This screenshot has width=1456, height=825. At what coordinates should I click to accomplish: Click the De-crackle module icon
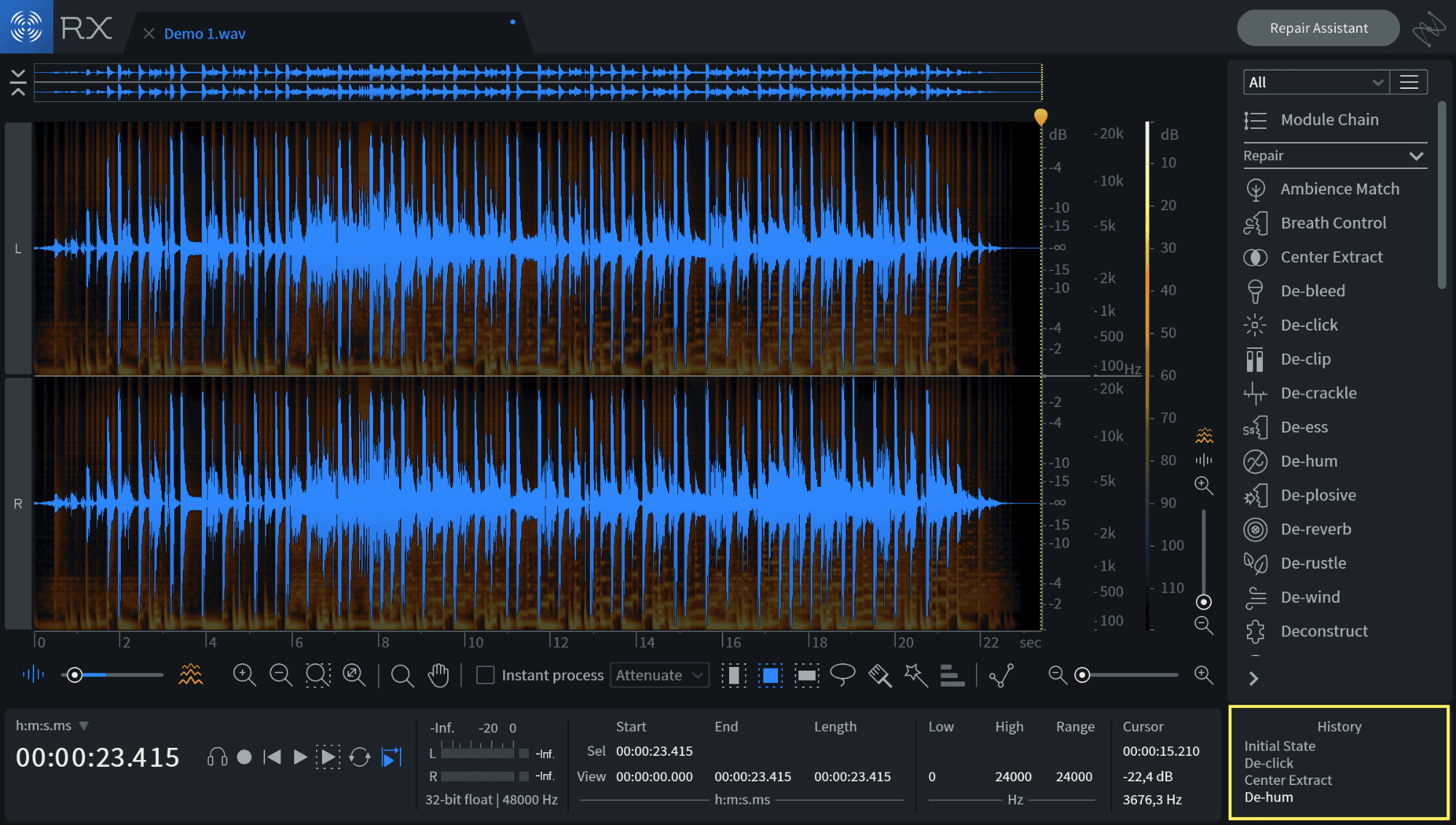click(x=1255, y=393)
